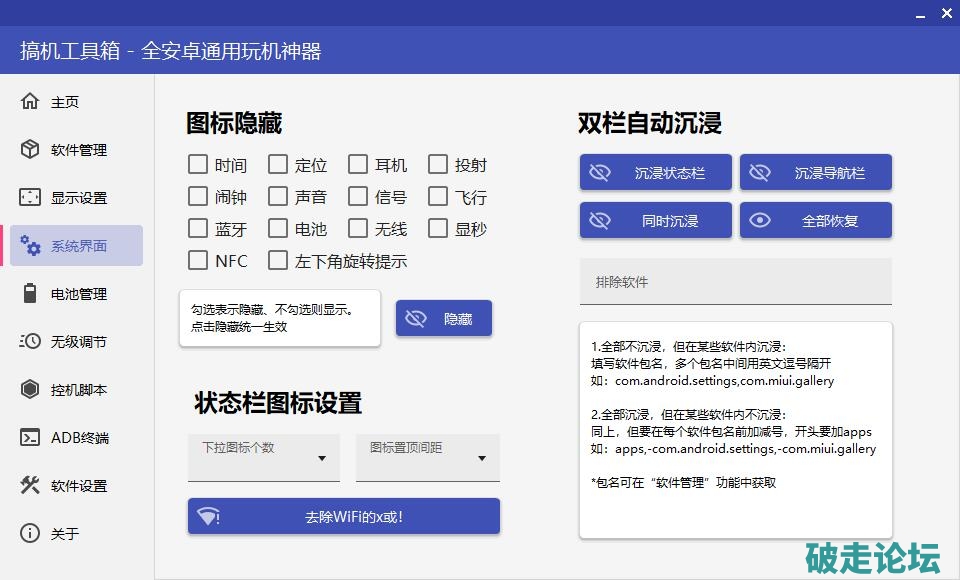Expand the 下拉图标个数 dropdown

click(x=264, y=458)
